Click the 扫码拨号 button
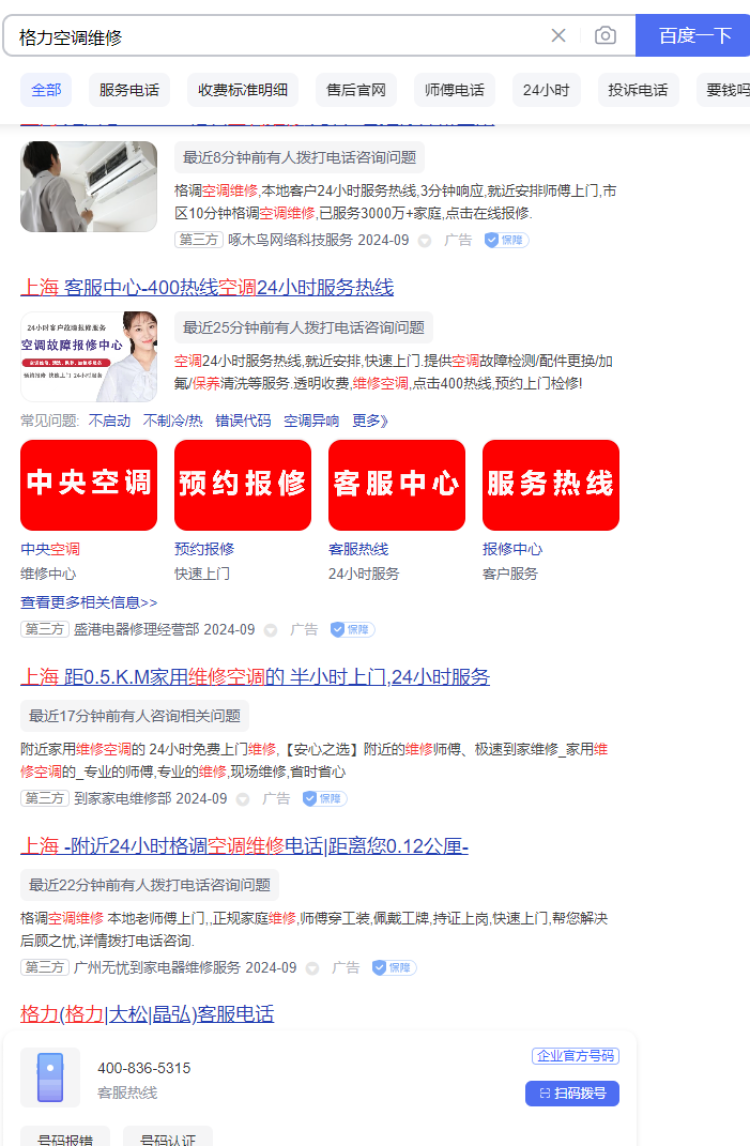Viewport: 750px width, 1146px height. 572,1093
